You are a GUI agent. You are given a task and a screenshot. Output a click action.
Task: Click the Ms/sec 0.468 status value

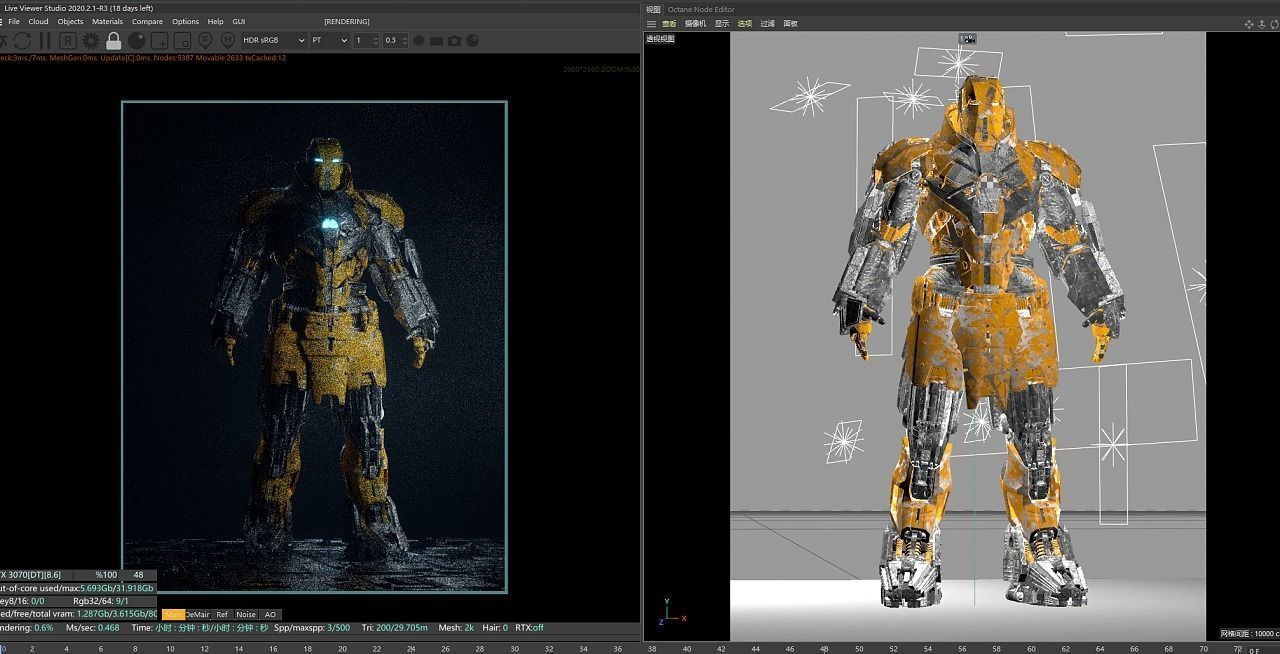click(109, 628)
